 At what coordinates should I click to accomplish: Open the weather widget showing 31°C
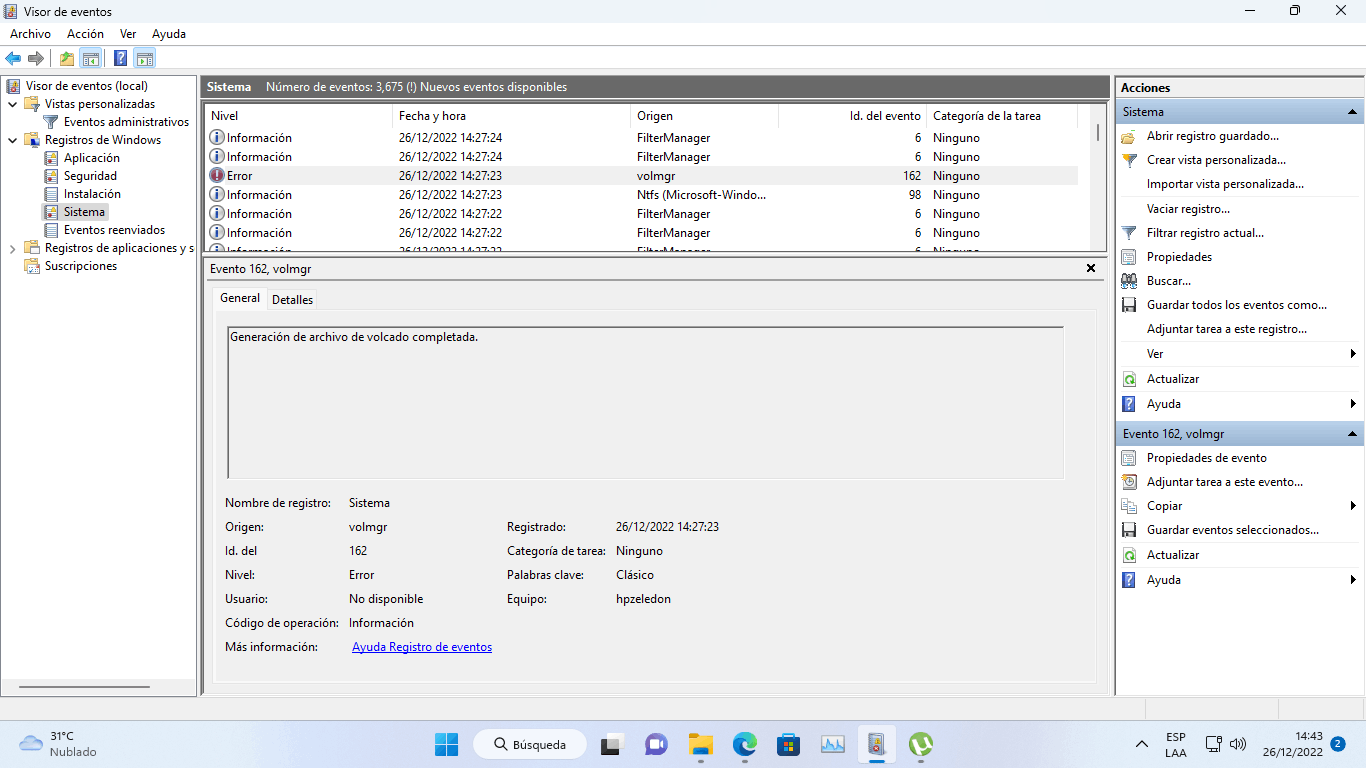[x=60, y=744]
